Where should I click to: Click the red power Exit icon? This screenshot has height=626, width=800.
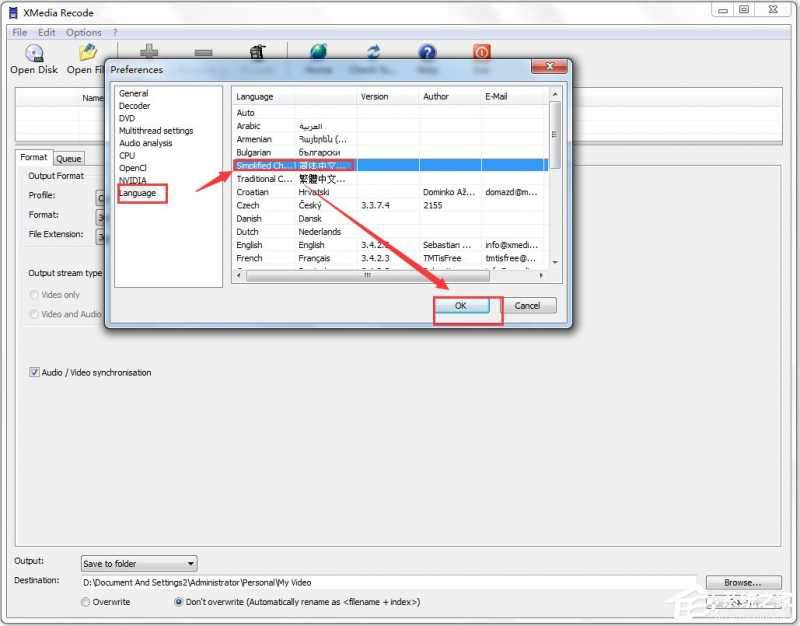[x=481, y=52]
